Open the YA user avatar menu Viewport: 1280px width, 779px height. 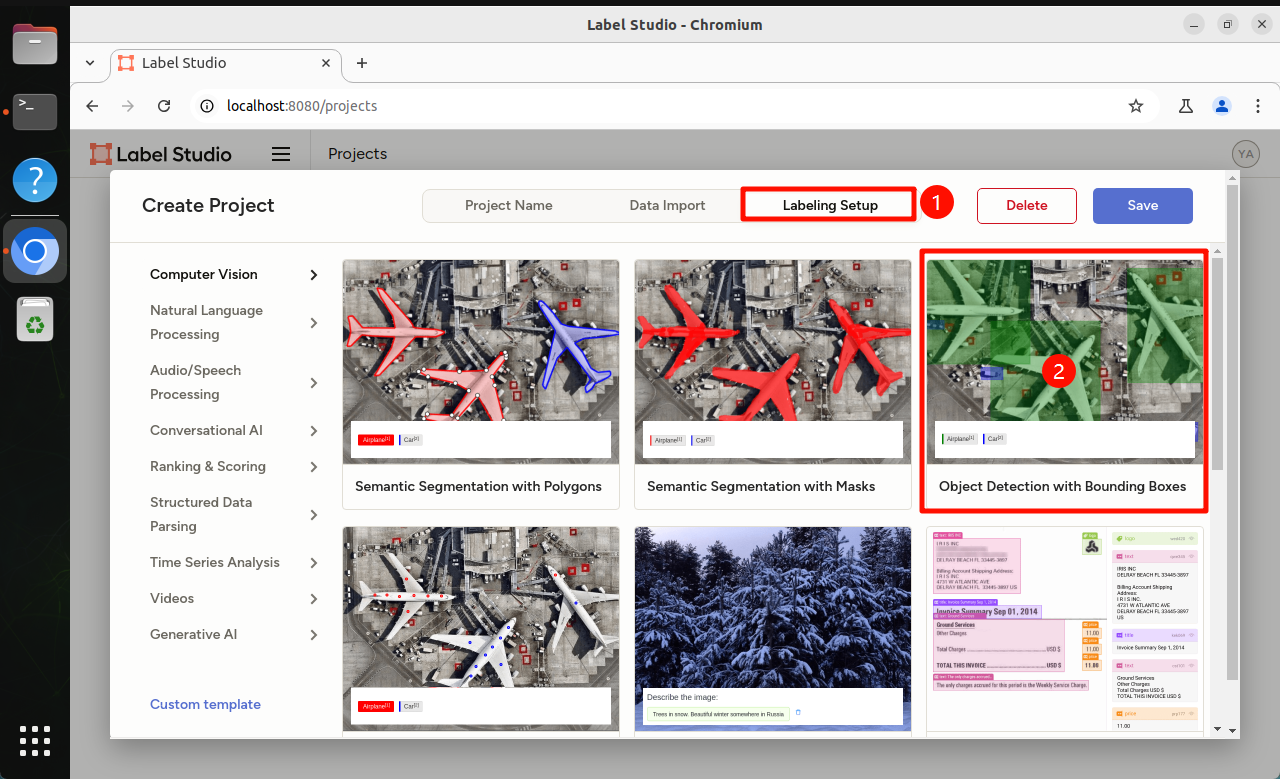1245,154
